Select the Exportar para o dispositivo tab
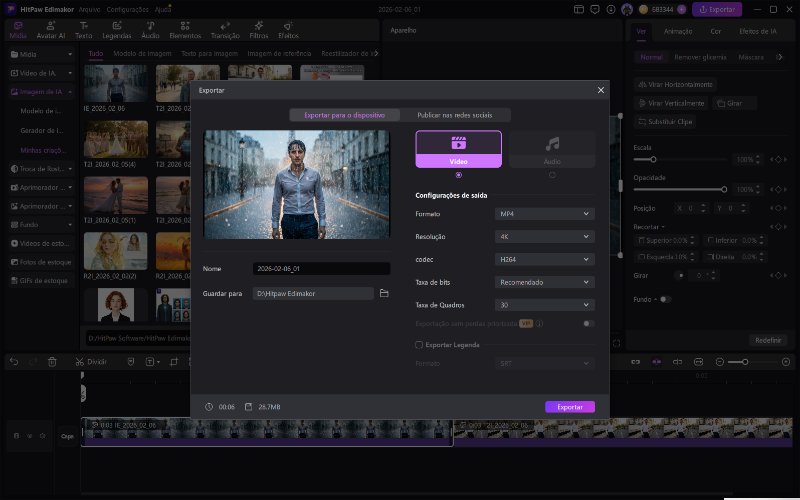Image resolution: width=800 pixels, height=500 pixels. tap(344, 115)
